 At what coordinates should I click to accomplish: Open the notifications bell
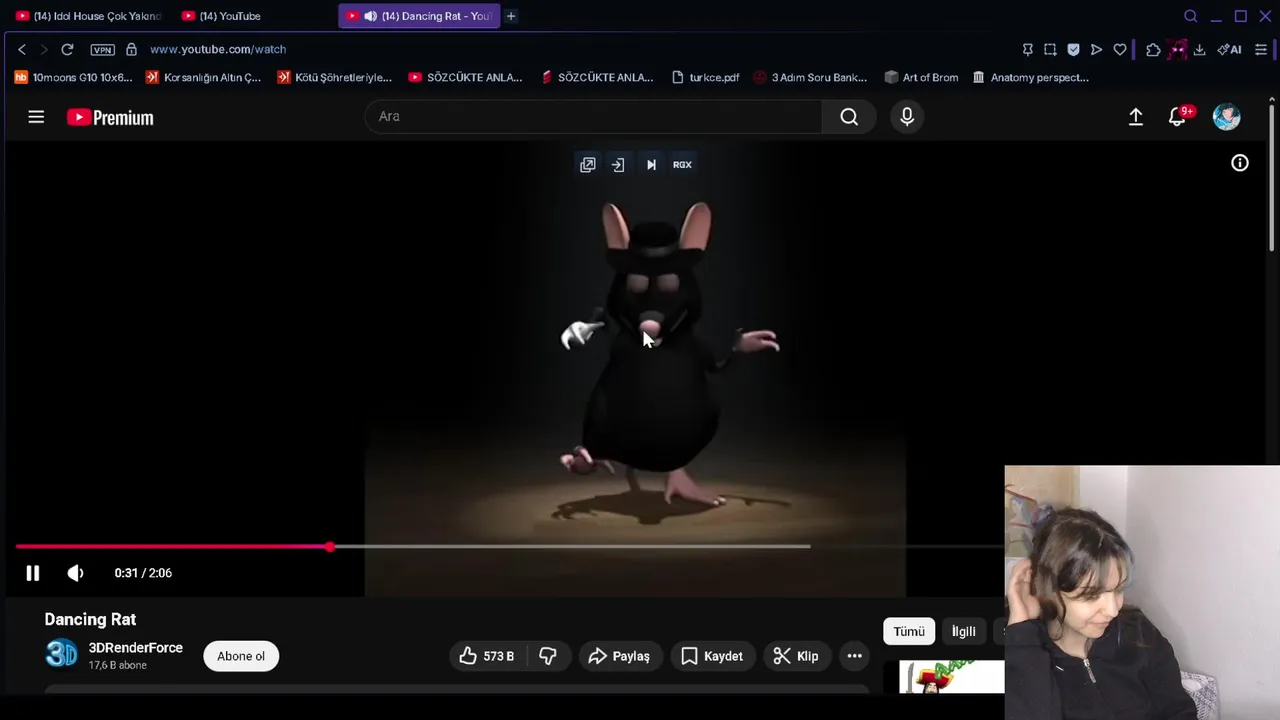tap(1178, 117)
